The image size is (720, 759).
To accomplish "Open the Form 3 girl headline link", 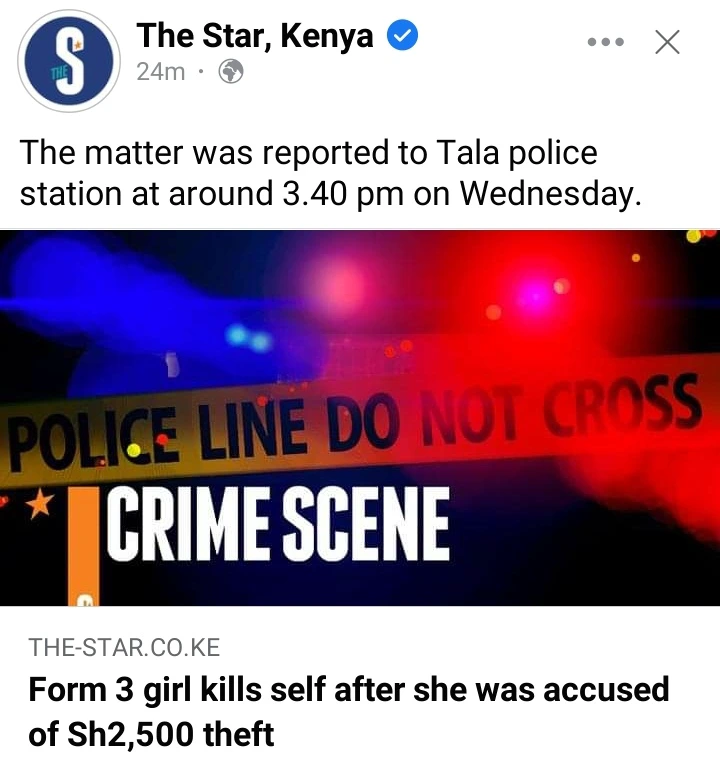I will [349, 712].
